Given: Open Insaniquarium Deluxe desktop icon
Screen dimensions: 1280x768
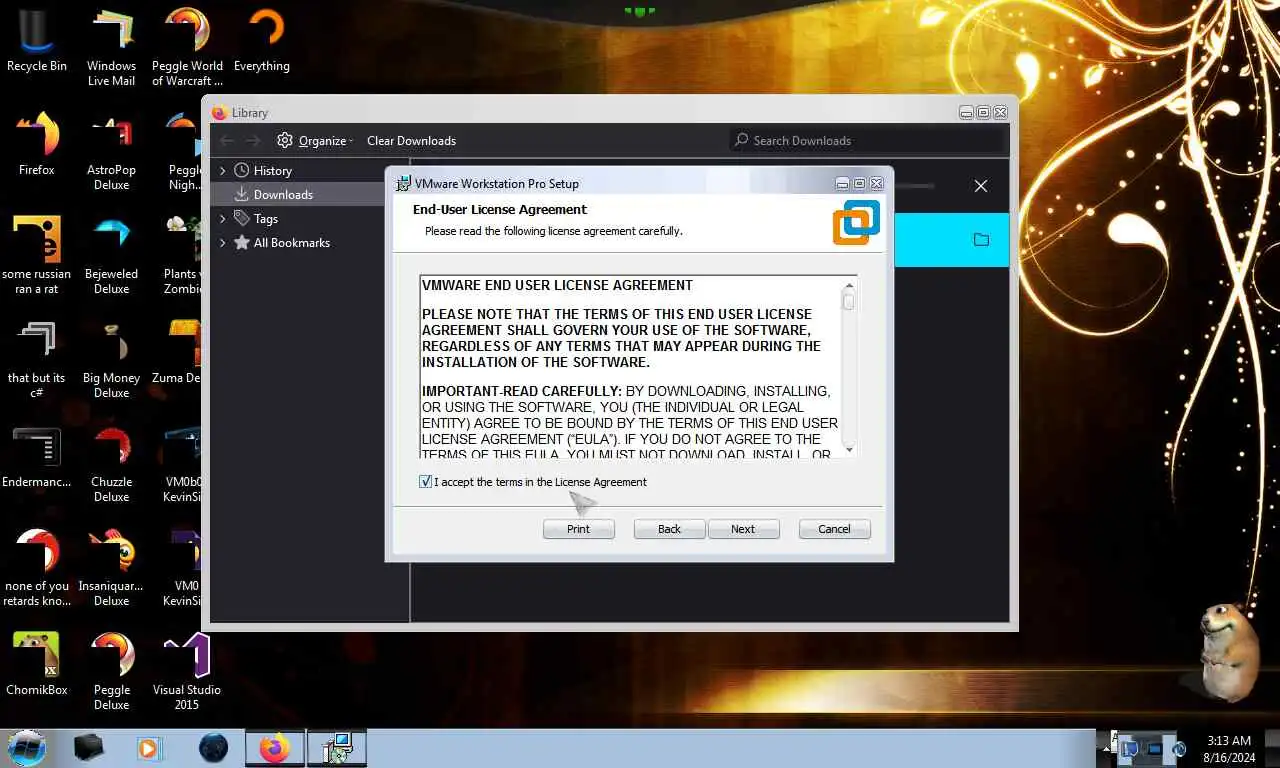Looking at the screenshot, I should click(111, 567).
